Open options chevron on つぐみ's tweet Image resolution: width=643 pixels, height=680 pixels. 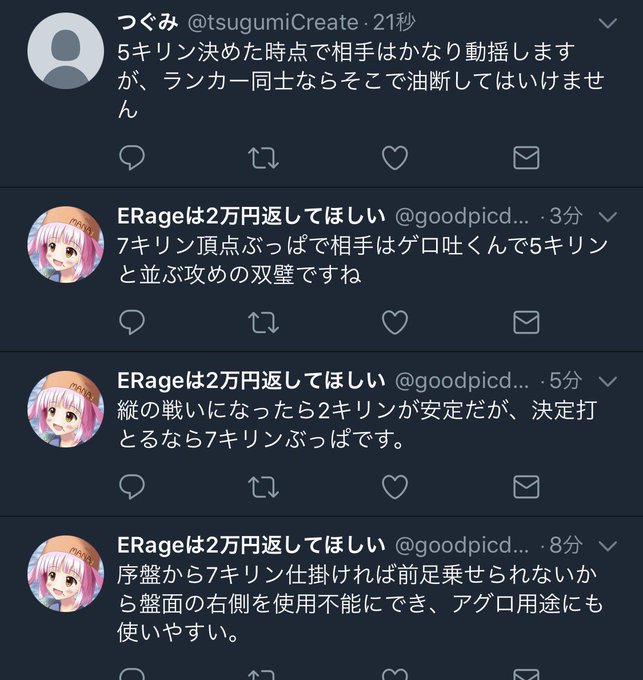coord(607,23)
